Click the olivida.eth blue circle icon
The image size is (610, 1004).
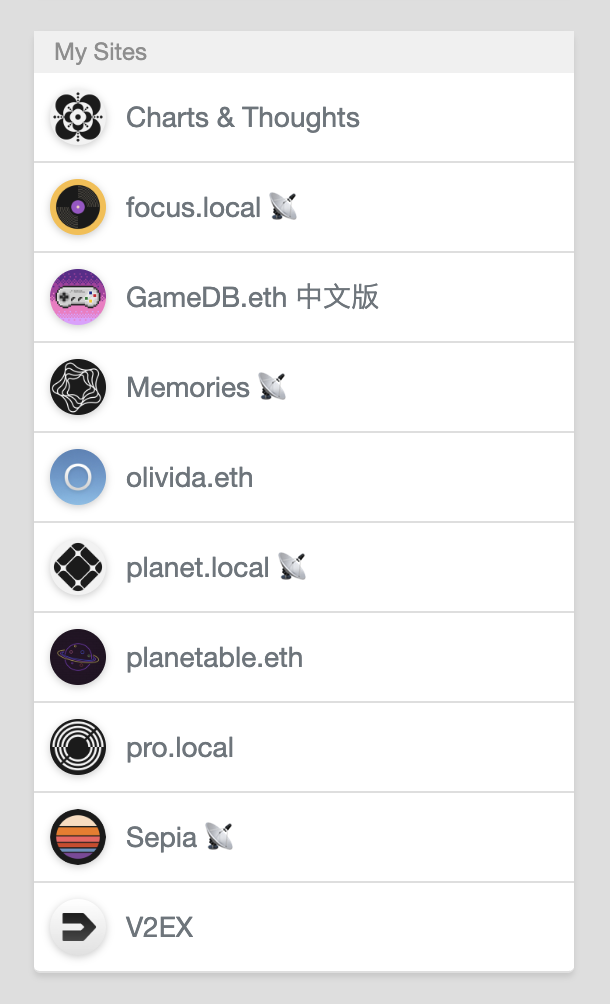click(78, 478)
